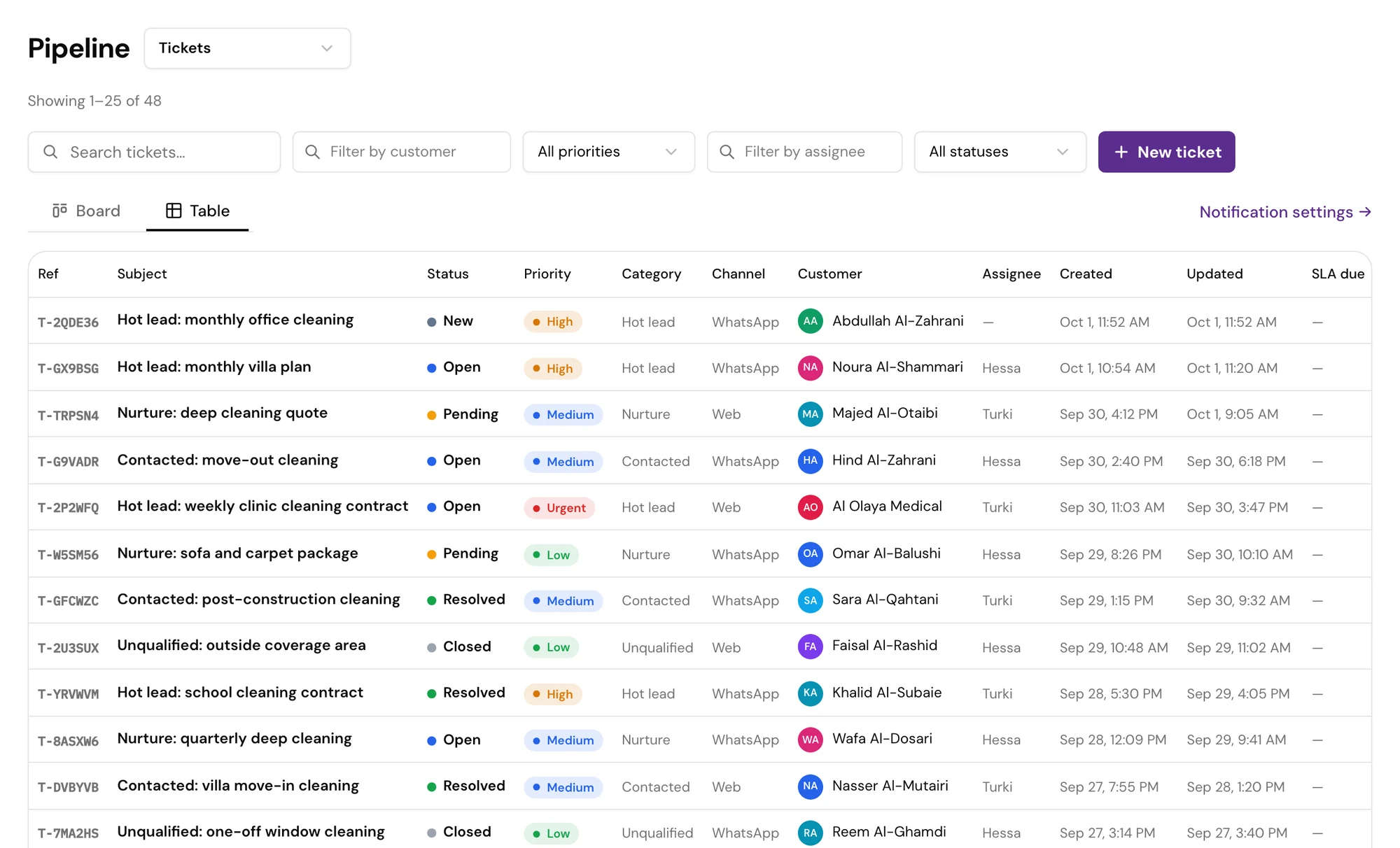Image resolution: width=1400 pixels, height=848 pixels.
Task: Click the magnifier icon in Filter by customer
Action: [313, 152]
